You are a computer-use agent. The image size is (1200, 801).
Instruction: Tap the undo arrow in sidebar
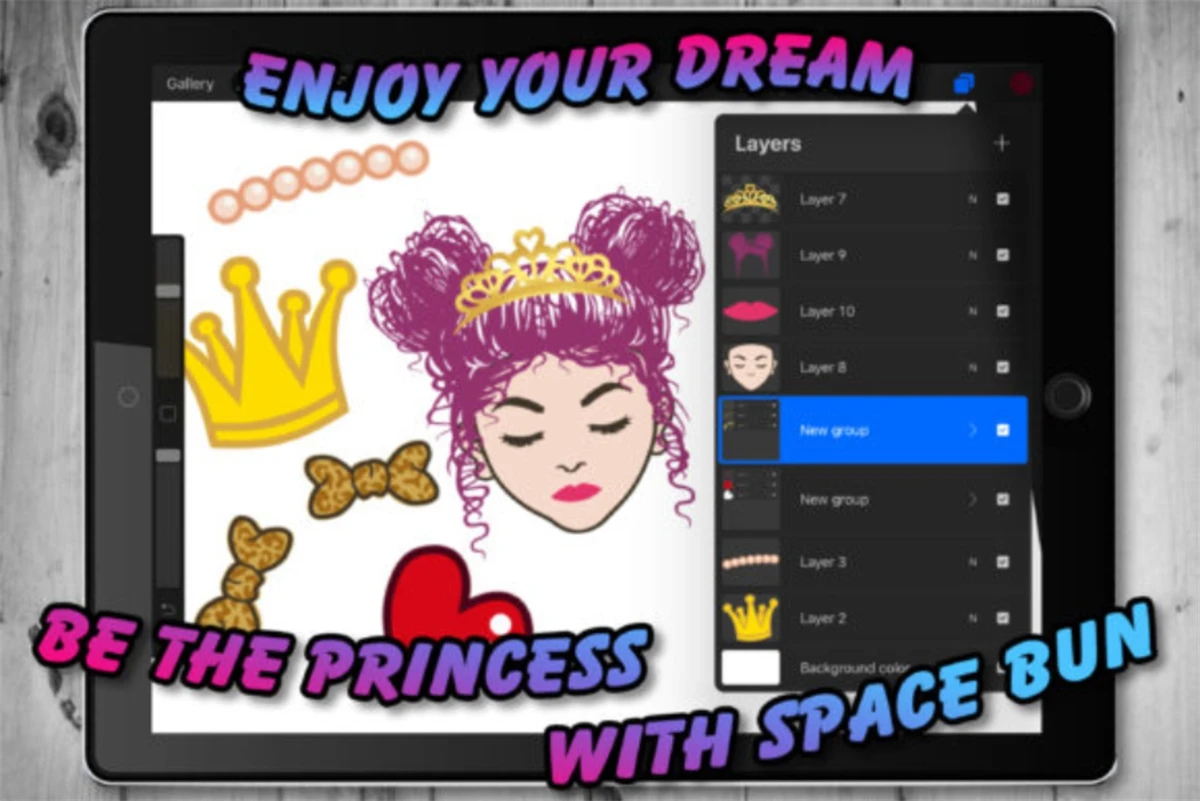(x=168, y=610)
